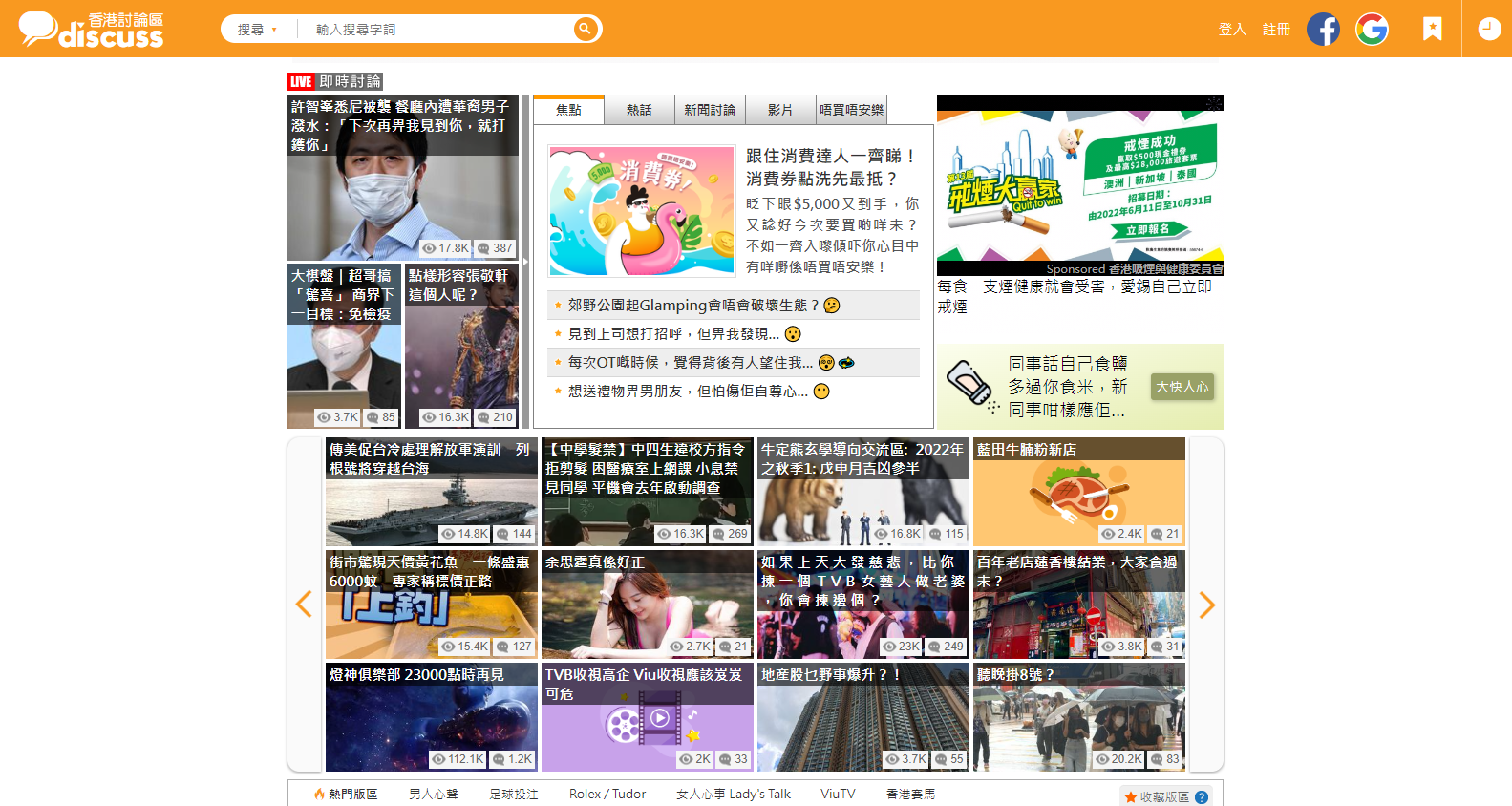1512x806 pixels.
Task: Open the 燈神俱樂部 23000點再見 tile
Action: pos(432,717)
